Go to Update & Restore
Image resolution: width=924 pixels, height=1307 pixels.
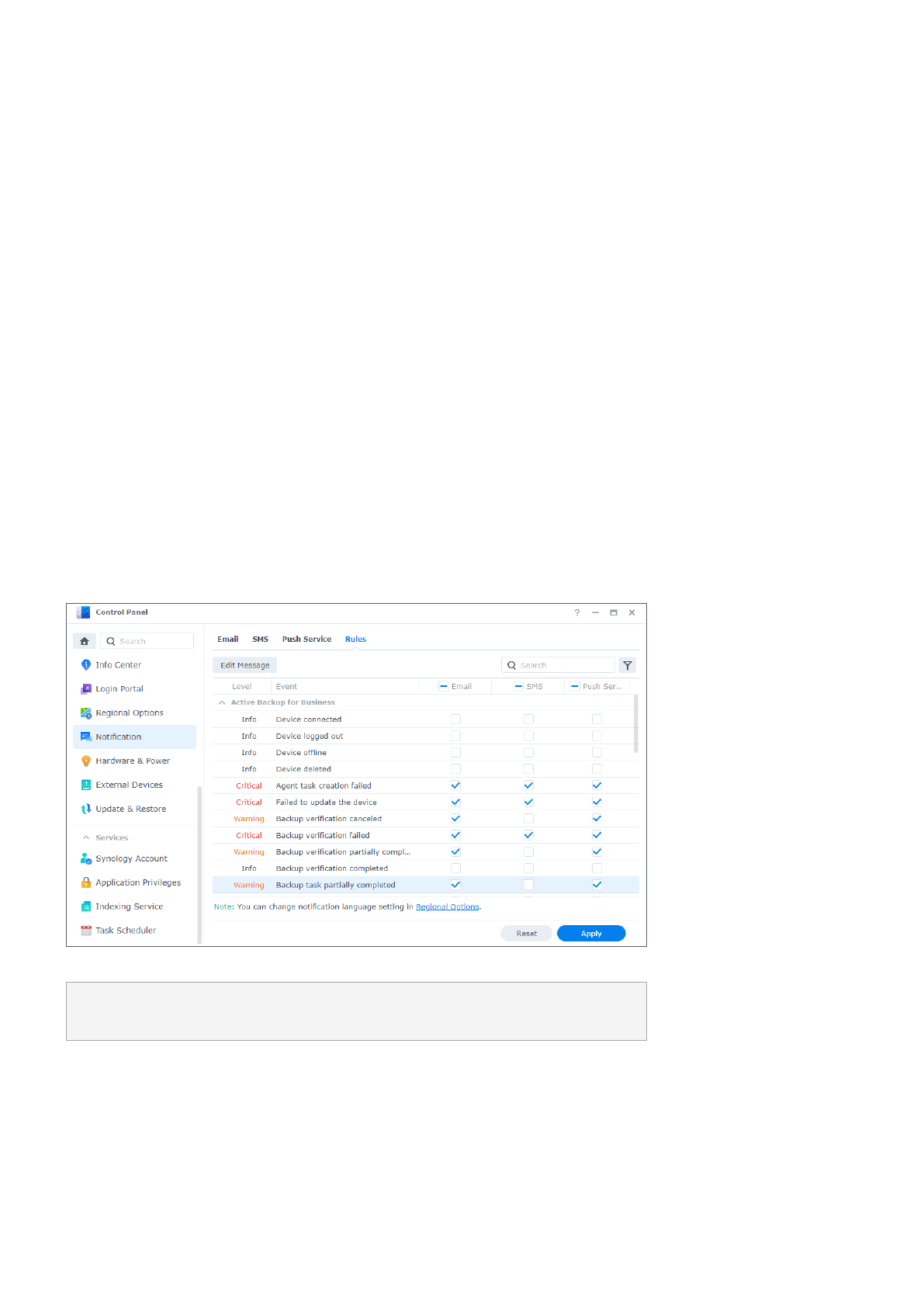130,810
